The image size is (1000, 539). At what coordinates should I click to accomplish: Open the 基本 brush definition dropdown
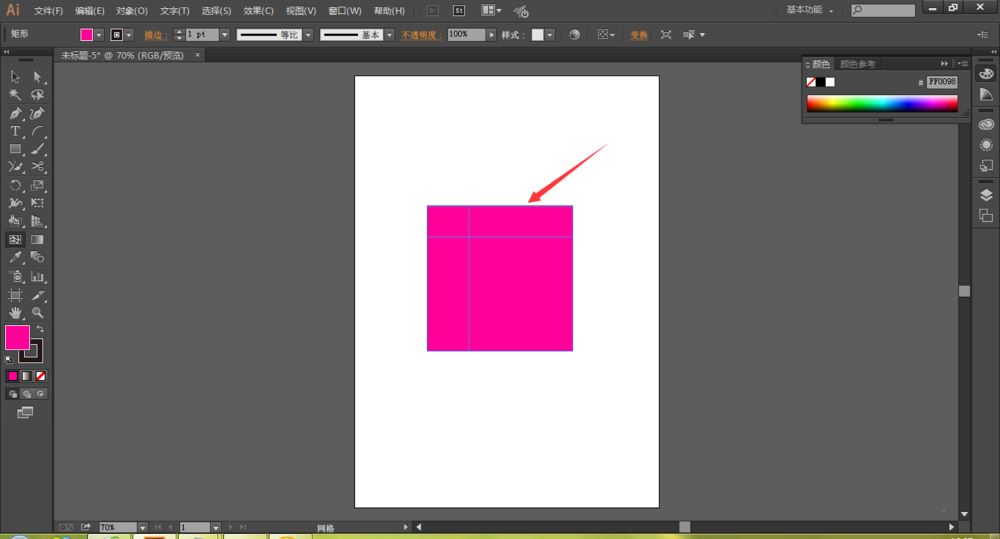[390, 35]
